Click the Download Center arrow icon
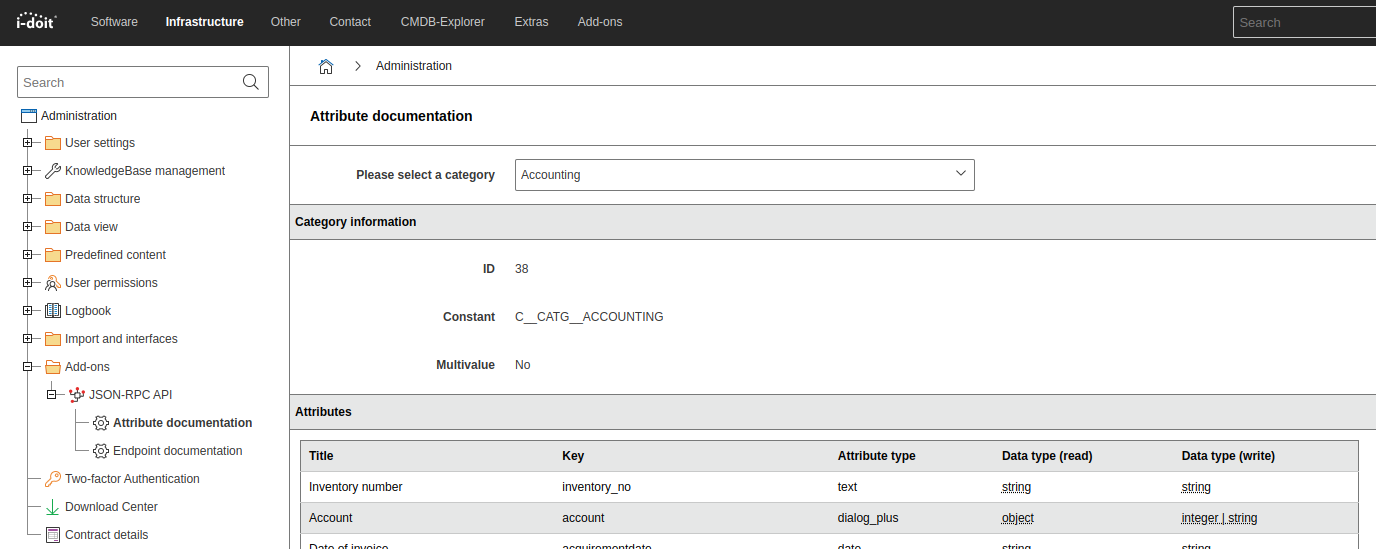 point(53,507)
